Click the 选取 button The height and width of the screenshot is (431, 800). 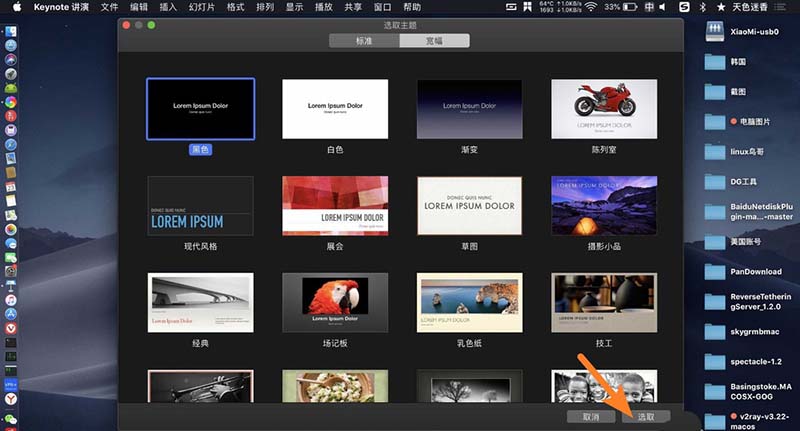pos(646,417)
